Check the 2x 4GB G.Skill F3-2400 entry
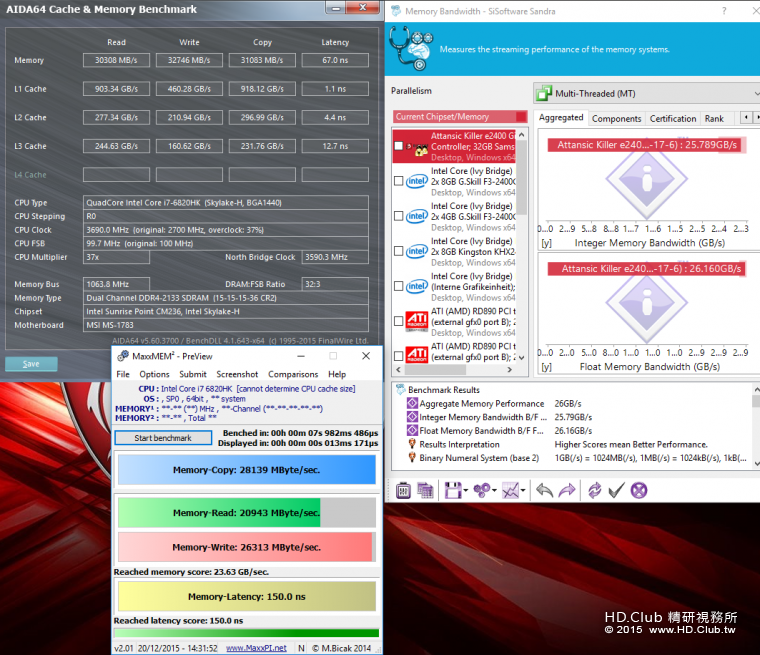This screenshot has width=760, height=655. click(x=398, y=216)
